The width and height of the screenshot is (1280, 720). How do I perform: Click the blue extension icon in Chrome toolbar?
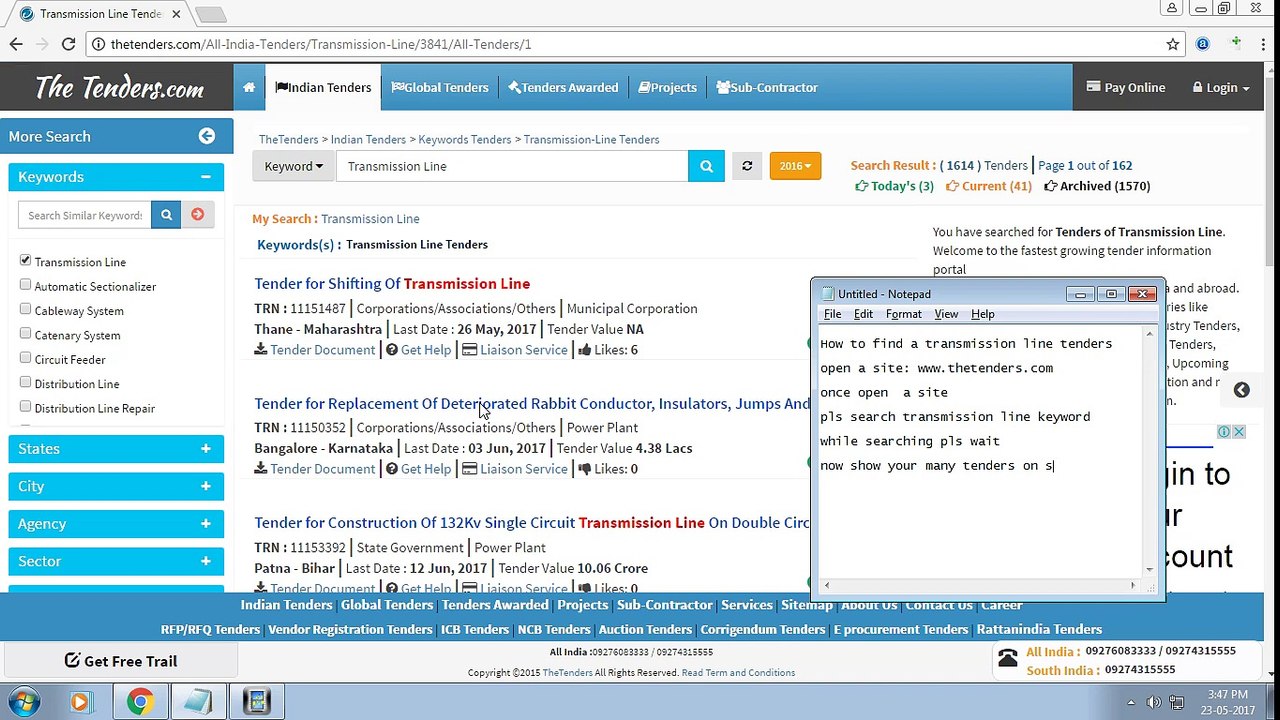1203,44
